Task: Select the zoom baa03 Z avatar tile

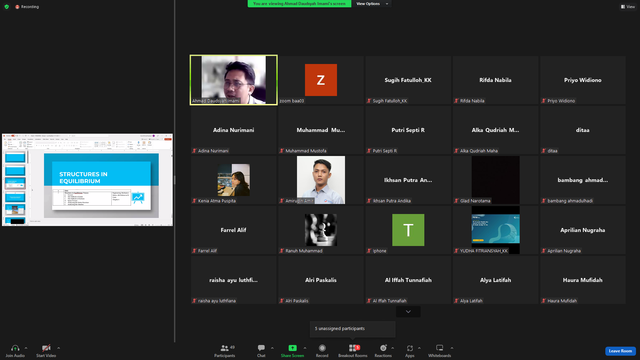Action: [321, 80]
